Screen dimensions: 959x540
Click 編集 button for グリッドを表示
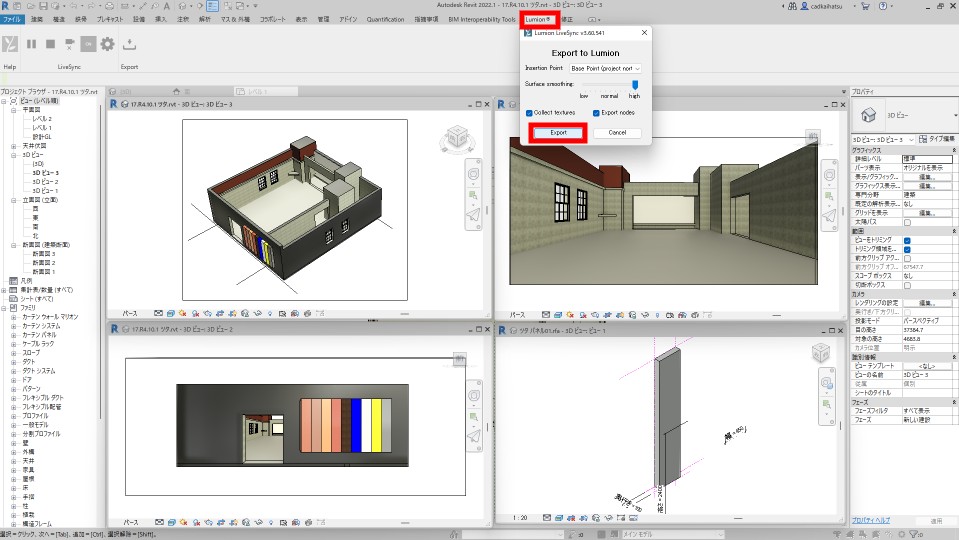point(927,213)
